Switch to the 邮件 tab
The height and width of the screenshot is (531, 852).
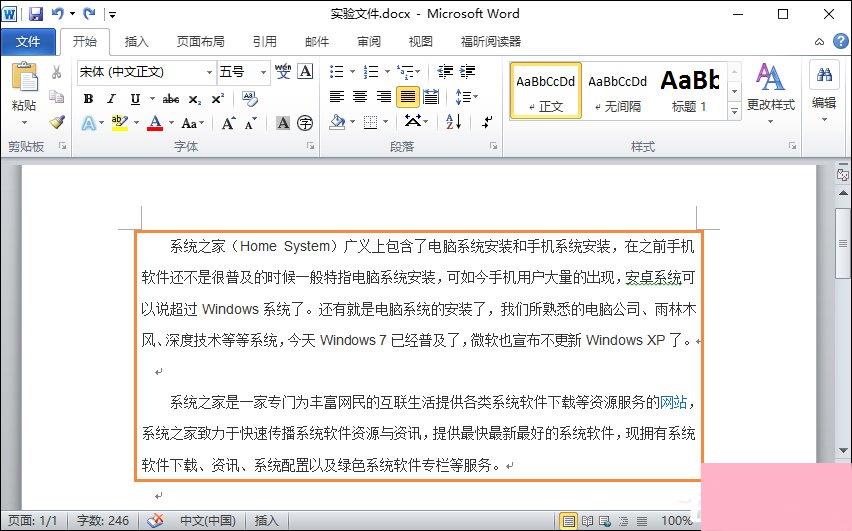tap(317, 42)
